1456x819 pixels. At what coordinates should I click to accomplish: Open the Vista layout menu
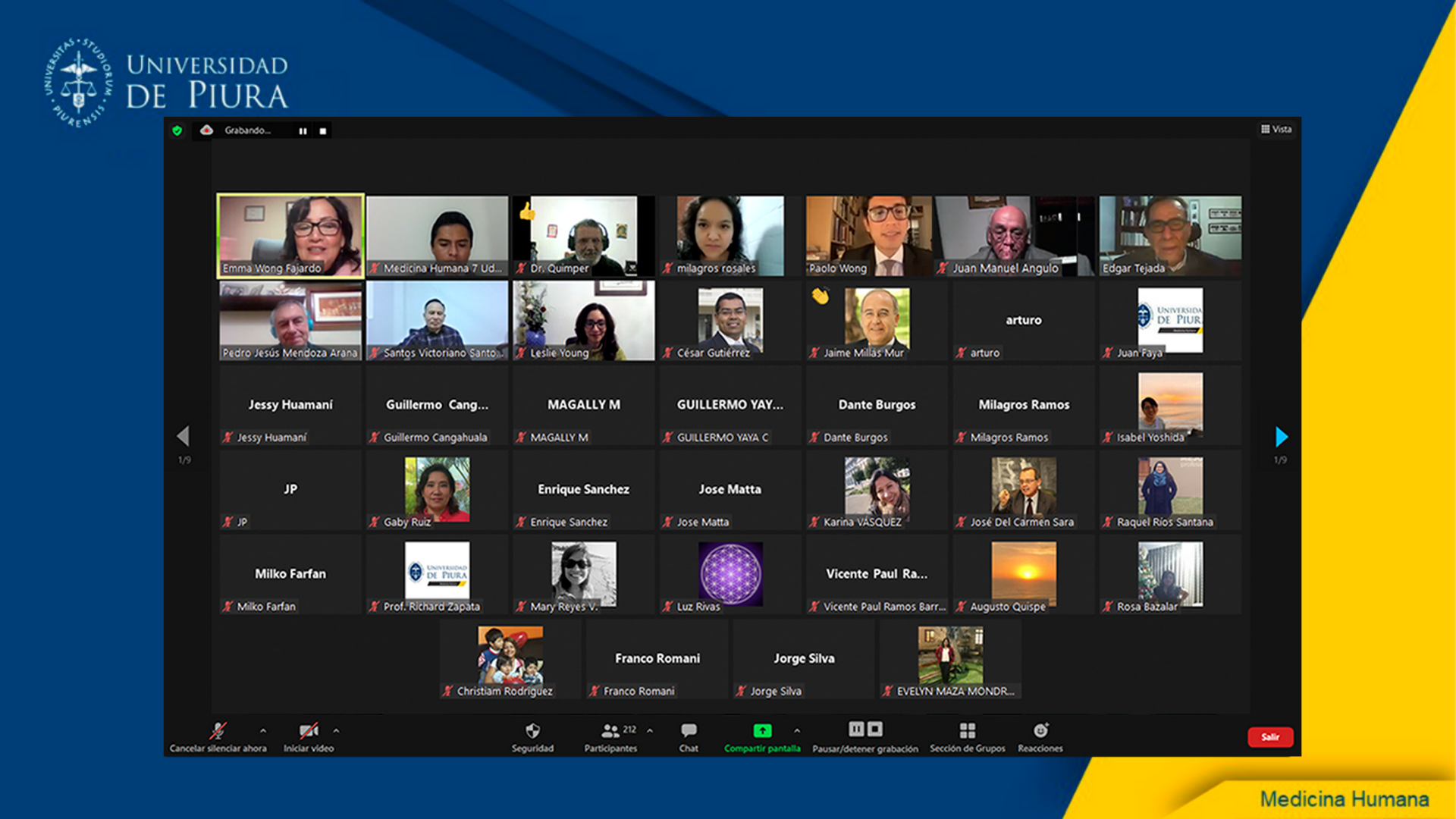[x=1276, y=130]
